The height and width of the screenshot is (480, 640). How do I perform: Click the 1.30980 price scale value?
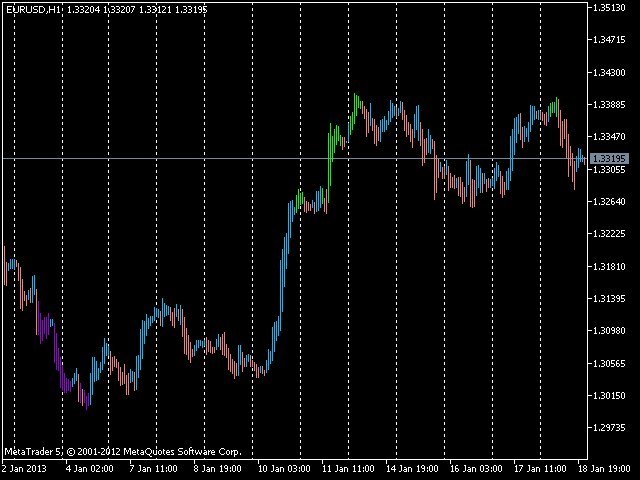click(609, 331)
